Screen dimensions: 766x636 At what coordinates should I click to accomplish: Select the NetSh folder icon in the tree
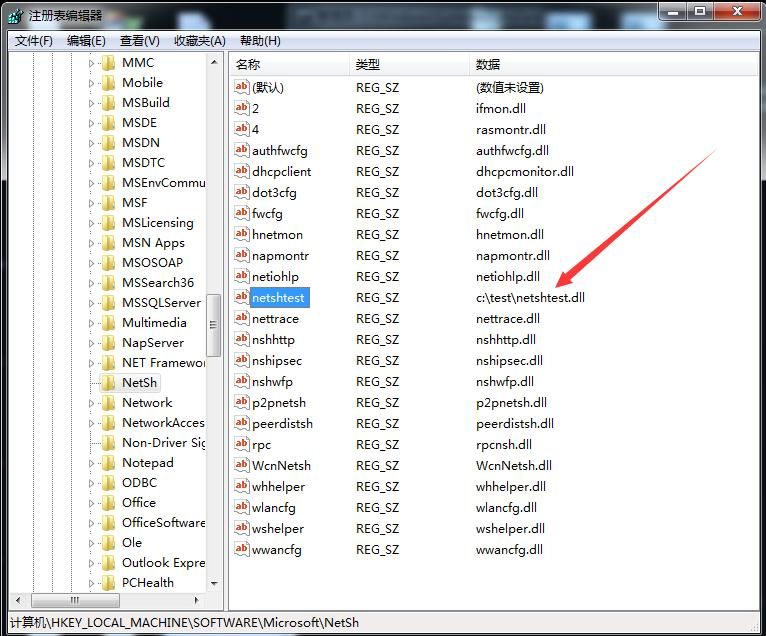(x=108, y=382)
